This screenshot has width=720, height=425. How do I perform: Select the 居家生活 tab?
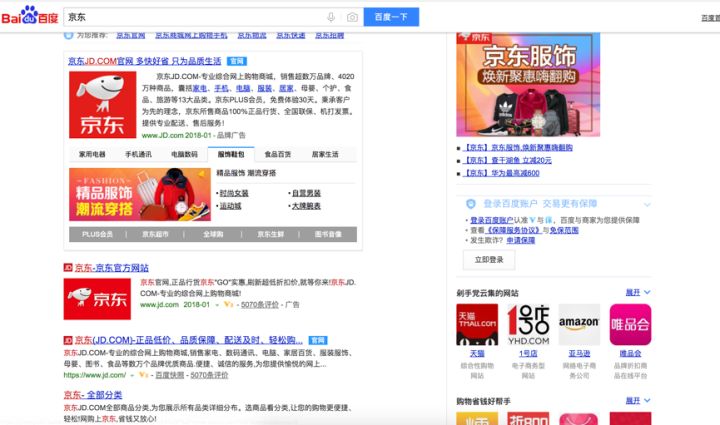coord(325,154)
